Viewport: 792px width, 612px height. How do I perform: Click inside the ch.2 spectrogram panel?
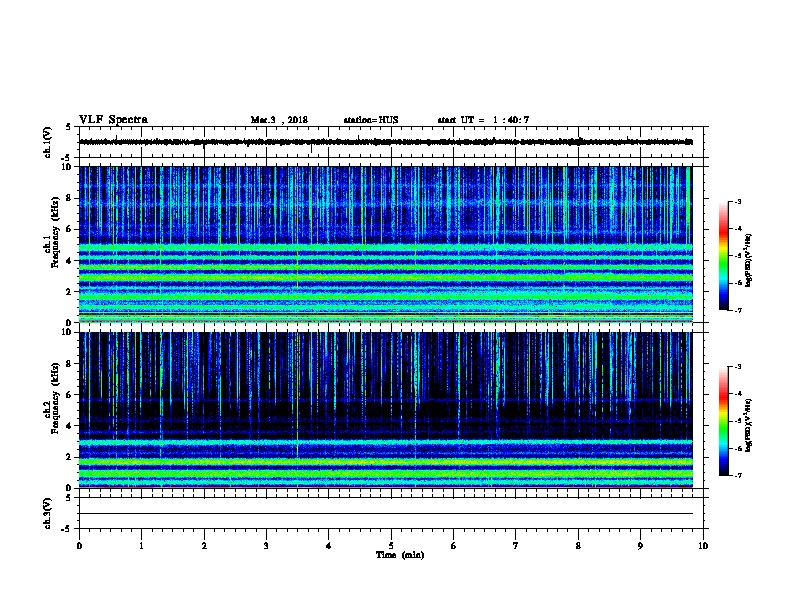point(386,410)
